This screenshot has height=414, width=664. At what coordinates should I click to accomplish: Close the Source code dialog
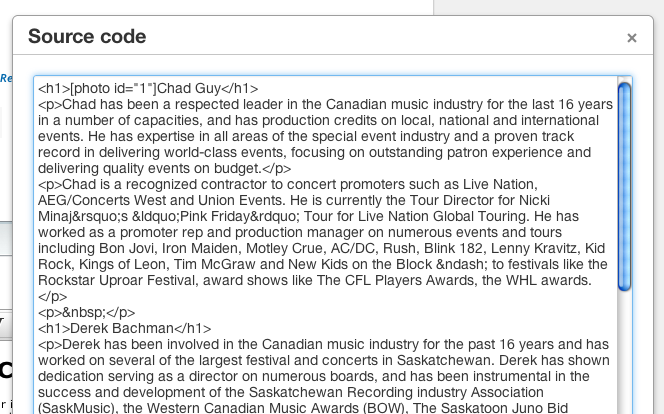(x=631, y=38)
